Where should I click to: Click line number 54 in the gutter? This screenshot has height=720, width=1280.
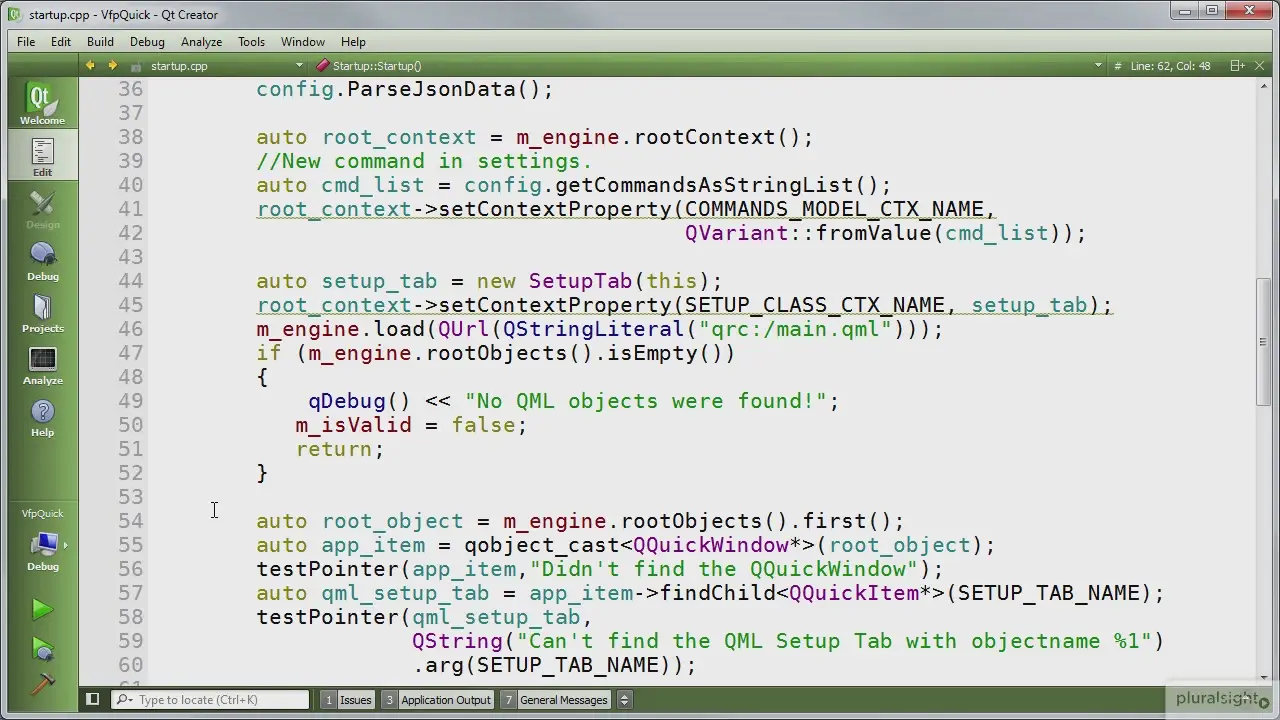pyautogui.click(x=130, y=521)
